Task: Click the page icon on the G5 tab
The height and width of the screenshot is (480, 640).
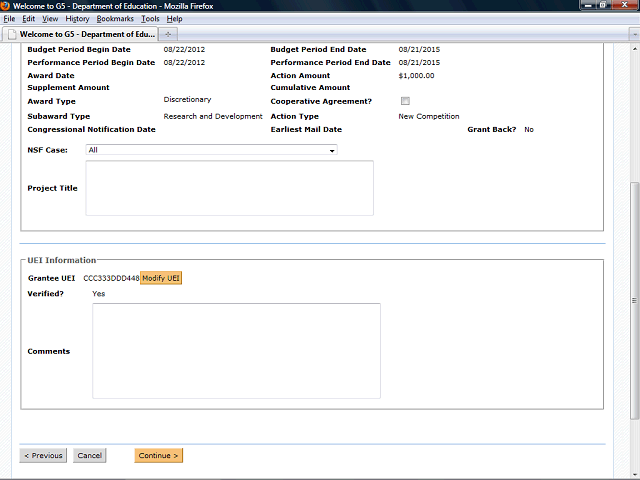Action: [x=11, y=33]
